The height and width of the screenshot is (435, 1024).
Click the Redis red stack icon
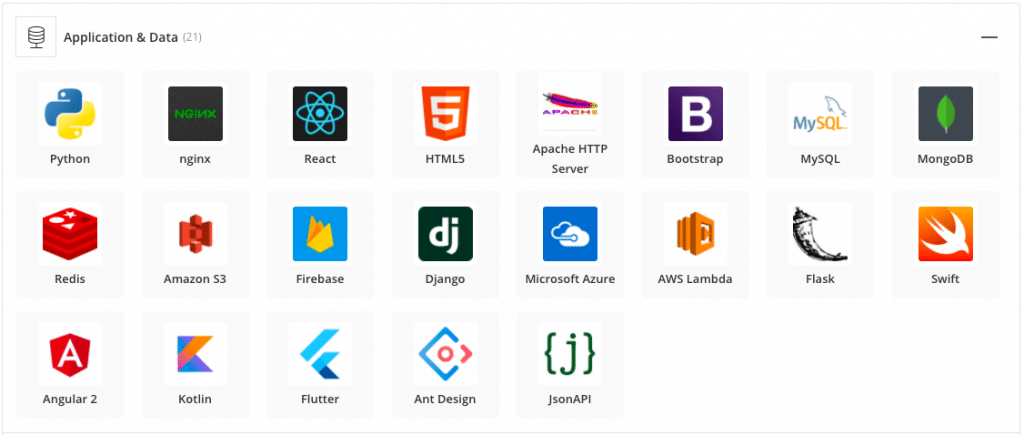click(70, 234)
